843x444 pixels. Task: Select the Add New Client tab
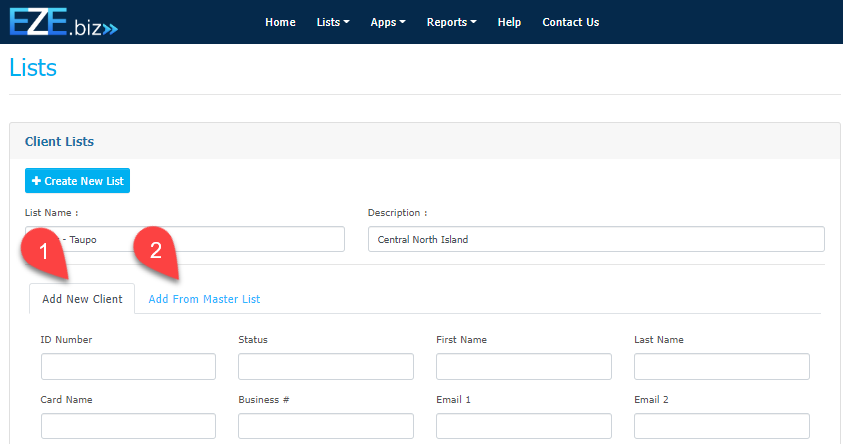click(82, 299)
